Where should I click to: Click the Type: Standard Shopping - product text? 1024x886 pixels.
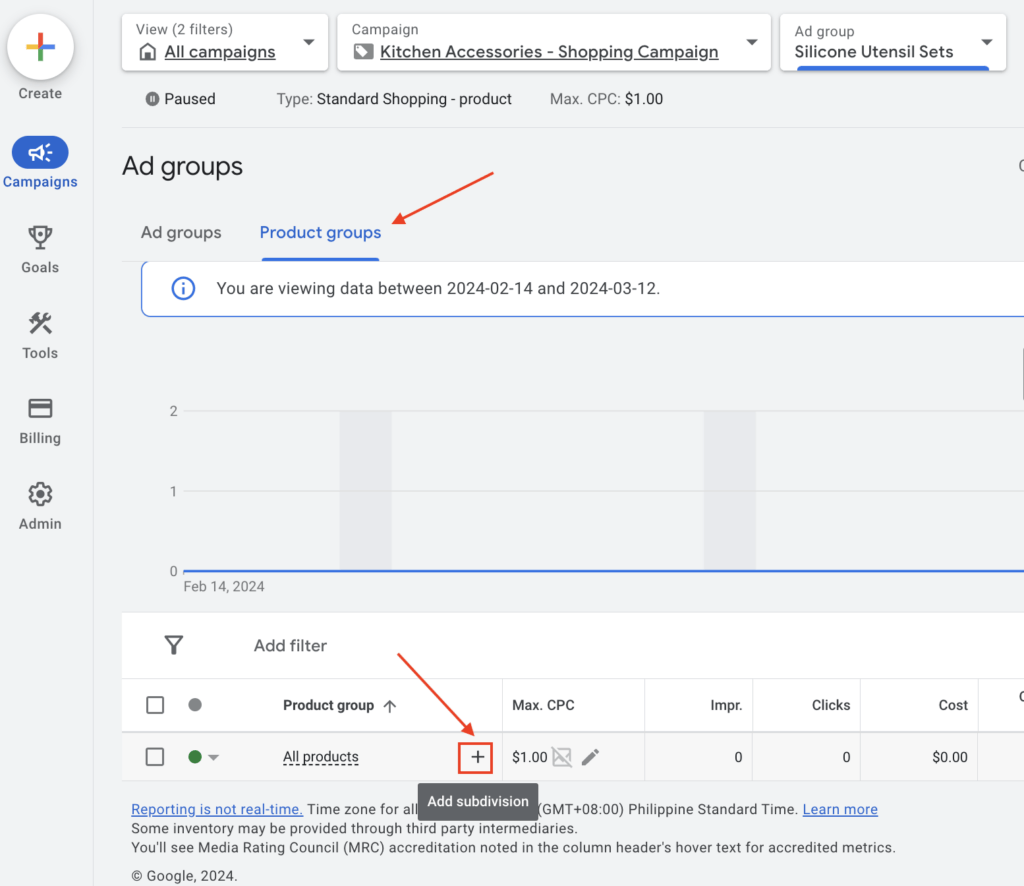[394, 99]
